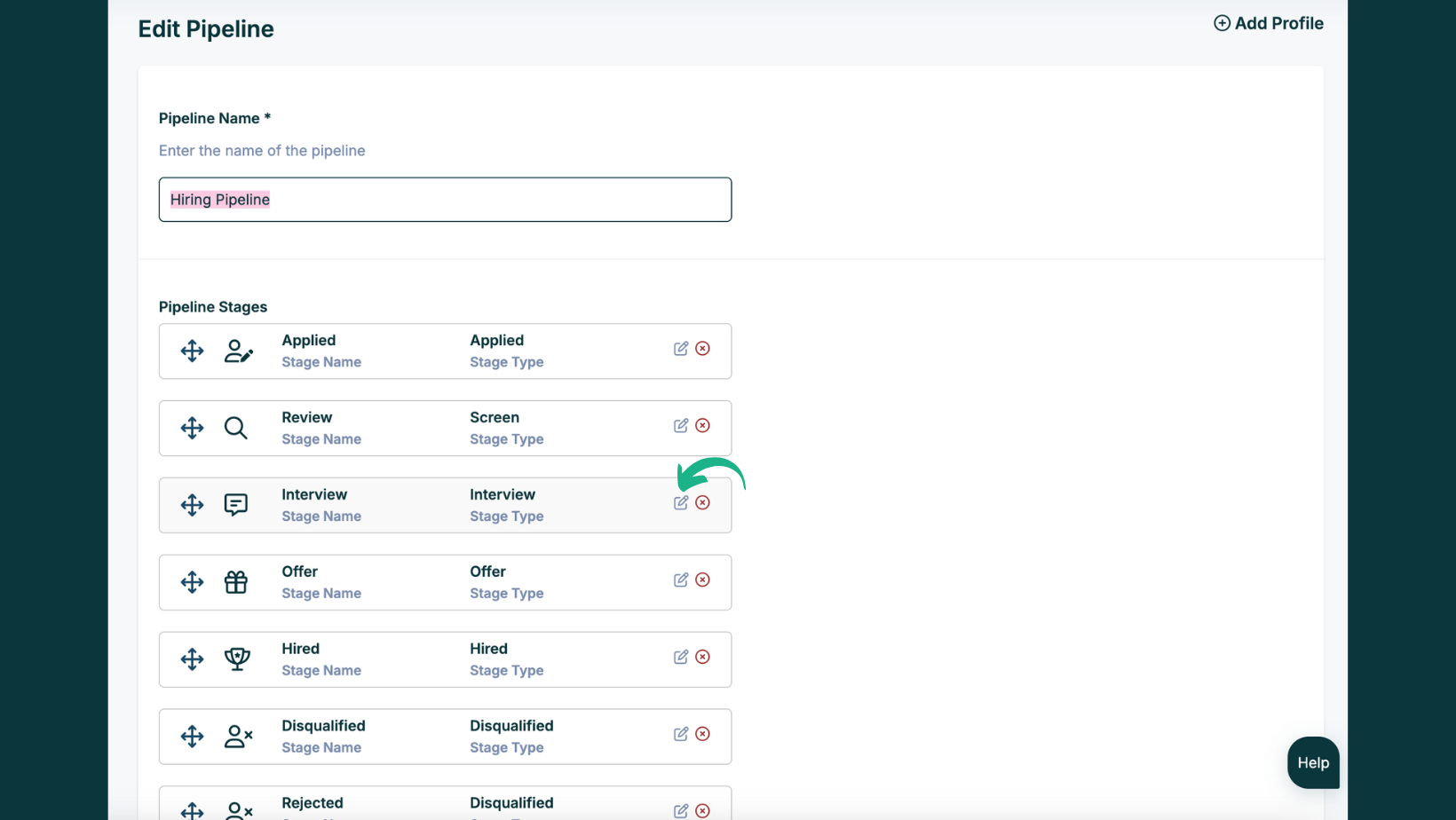Focus the Pipeline Name input field
The height and width of the screenshot is (820, 1456).
[445, 200]
